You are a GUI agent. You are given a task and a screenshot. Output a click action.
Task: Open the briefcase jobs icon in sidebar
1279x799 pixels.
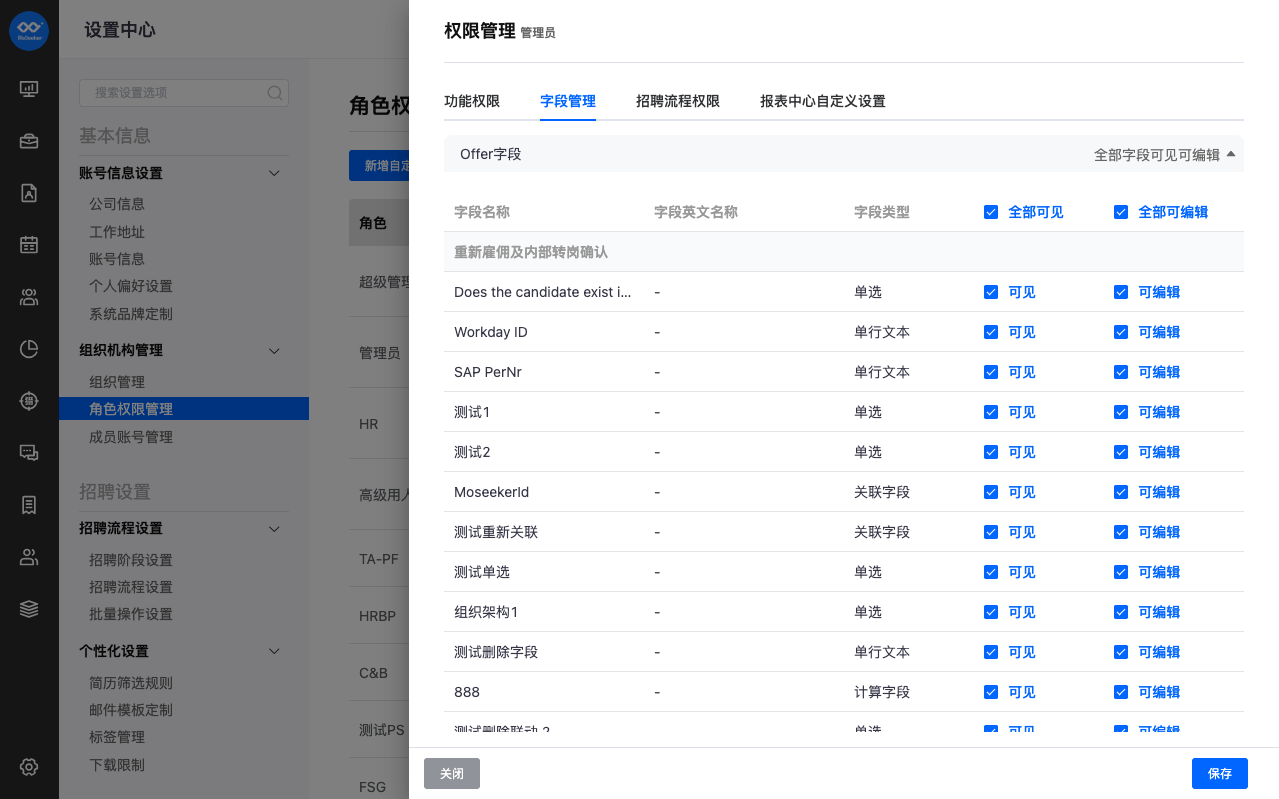[x=29, y=141]
